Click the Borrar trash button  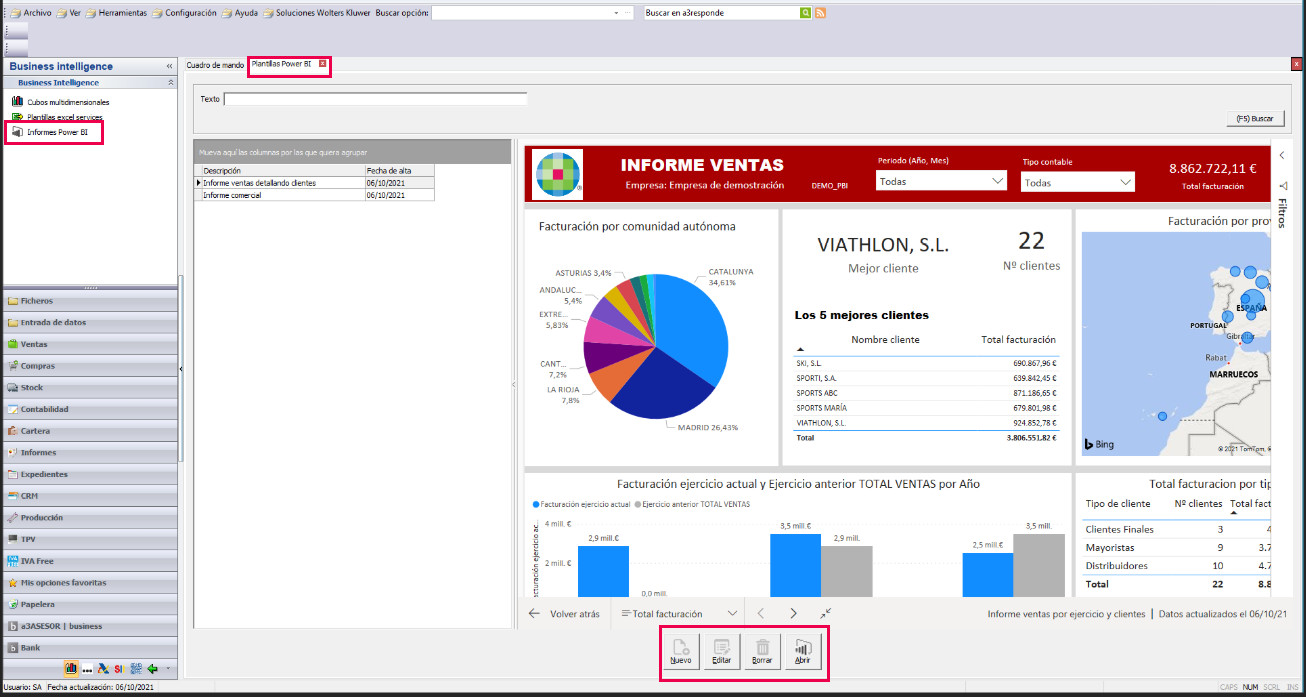click(762, 652)
